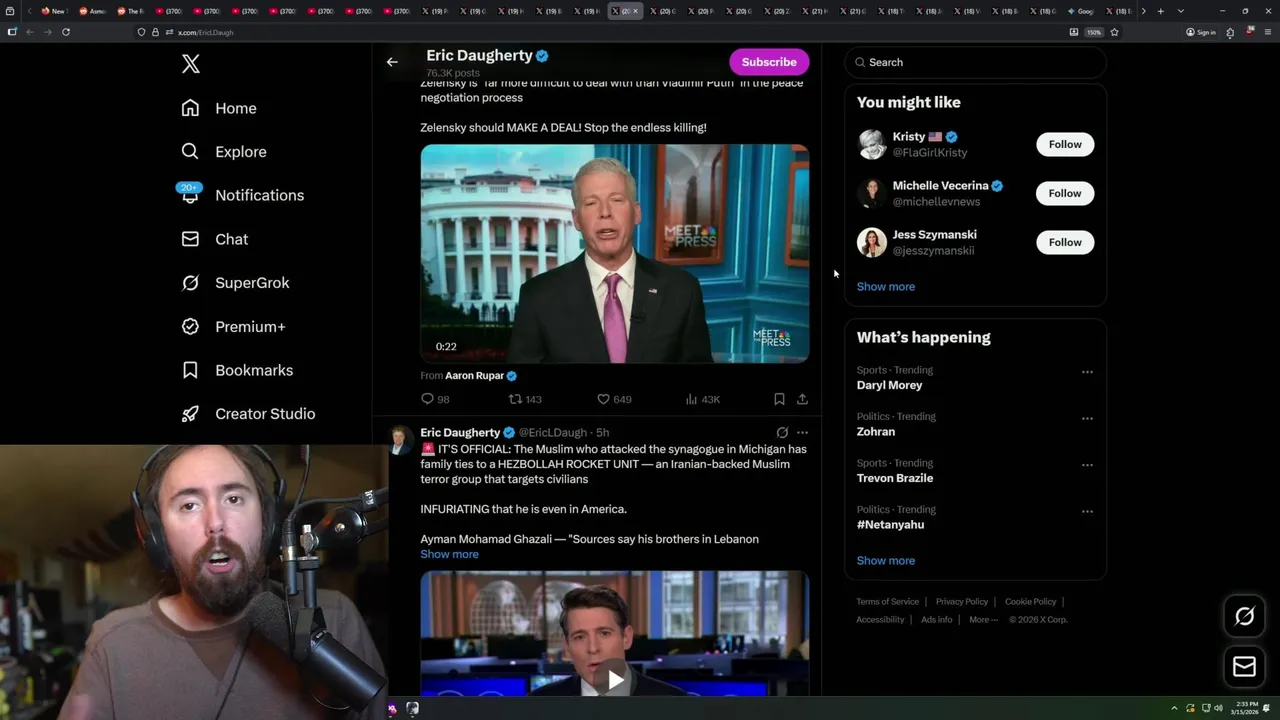Open the Terms of Service link
The image size is (1280, 720).
(x=887, y=602)
